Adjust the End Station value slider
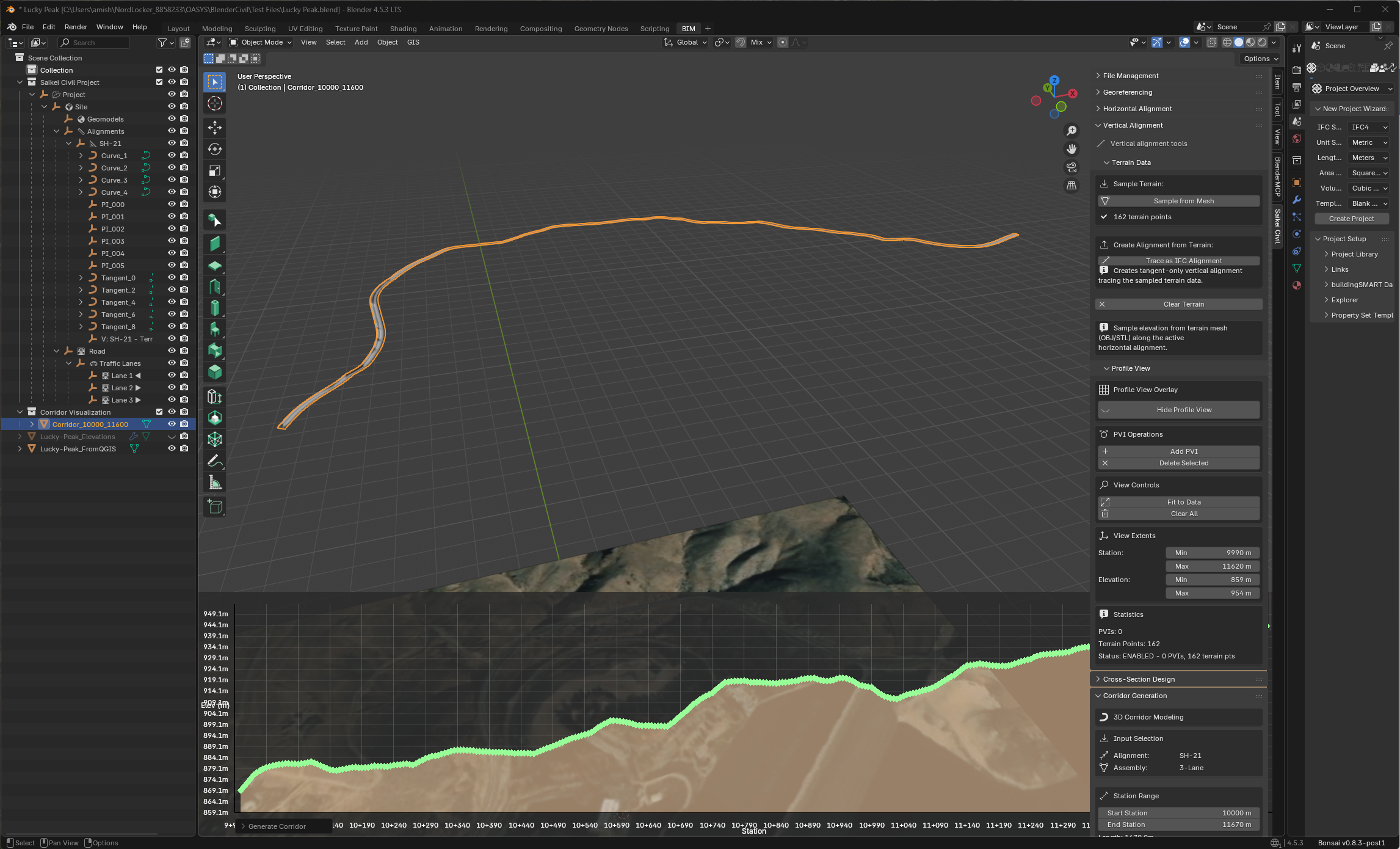Screen dimensions: 1400x849 pyautogui.click(x=1178, y=824)
